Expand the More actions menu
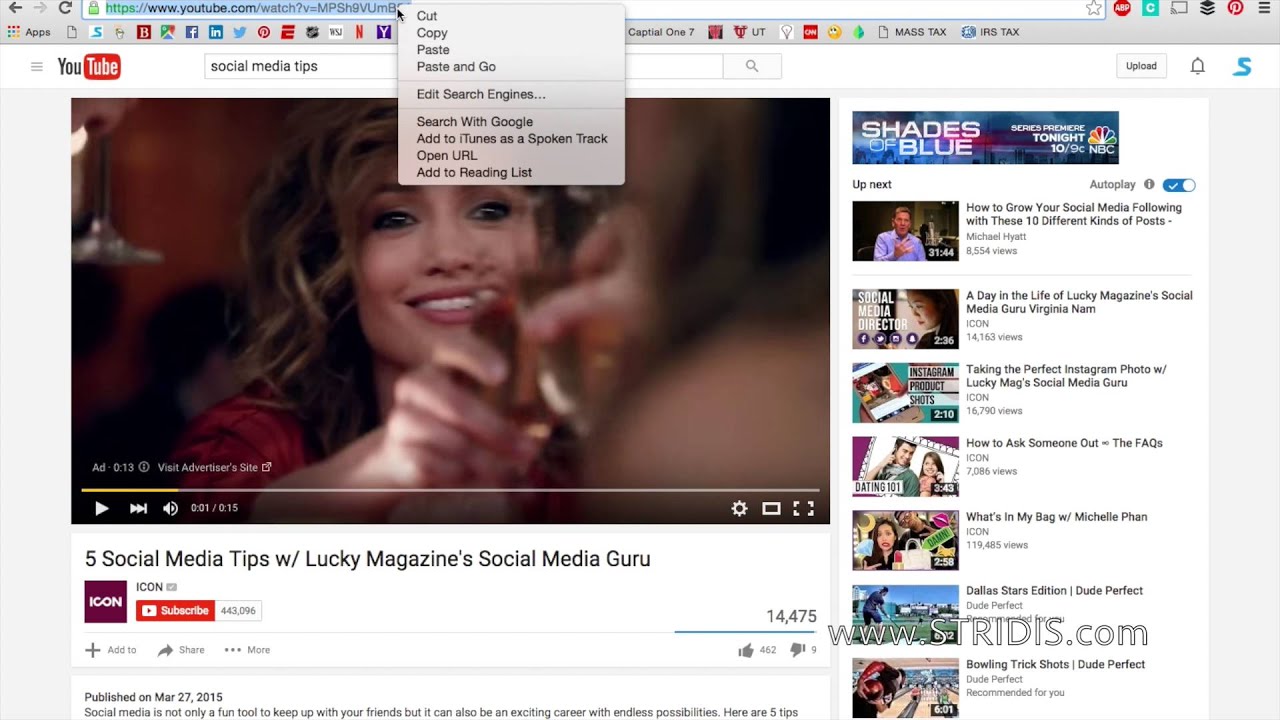The height and width of the screenshot is (720, 1280). pyautogui.click(x=247, y=650)
